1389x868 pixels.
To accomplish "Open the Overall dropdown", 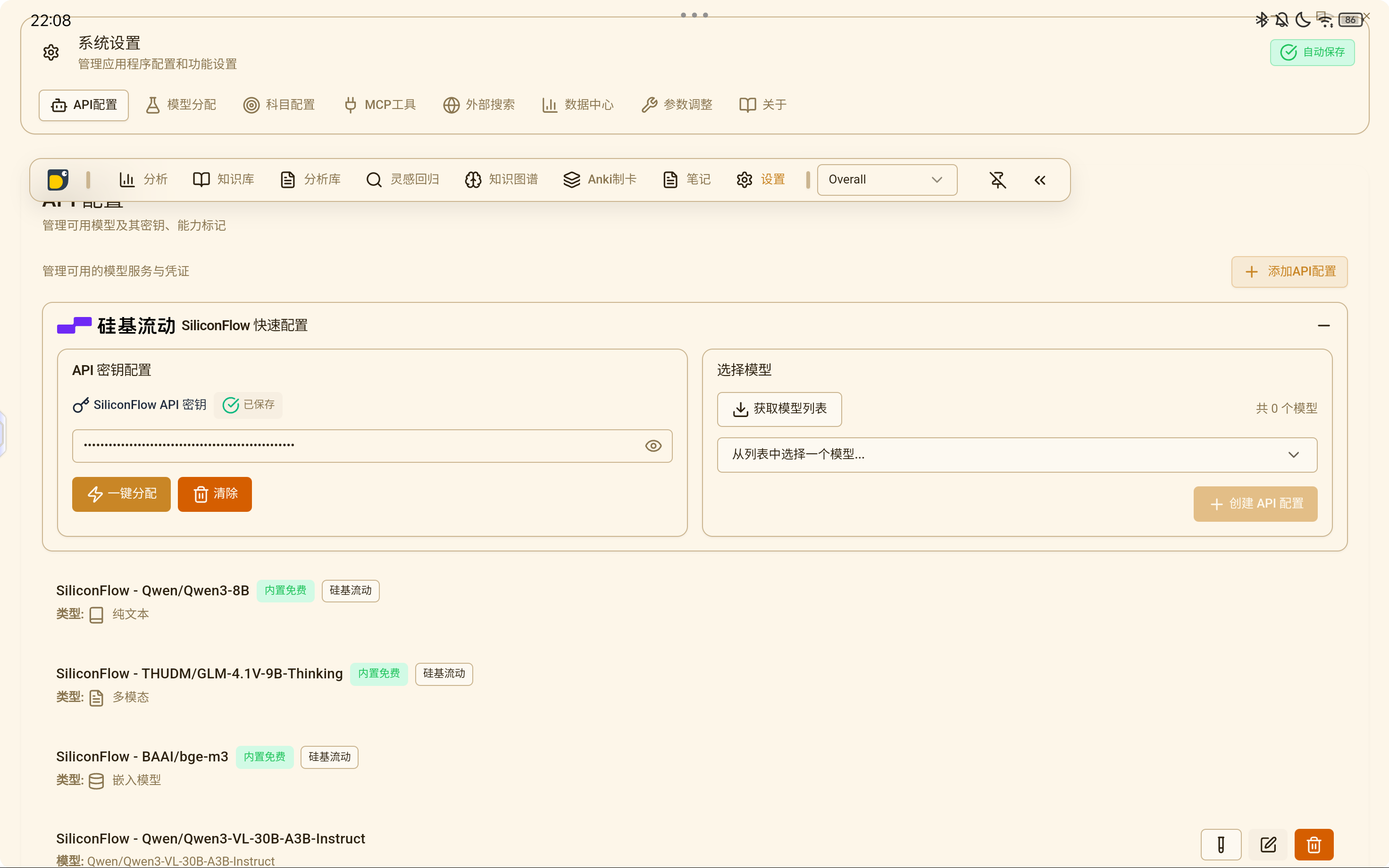I will (x=887, y=180).
